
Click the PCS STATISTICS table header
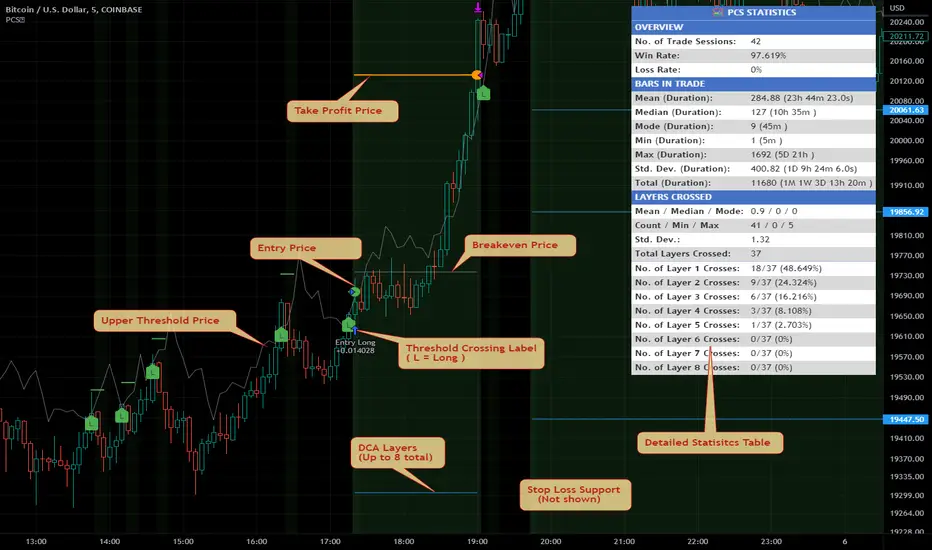coord(753,12)
